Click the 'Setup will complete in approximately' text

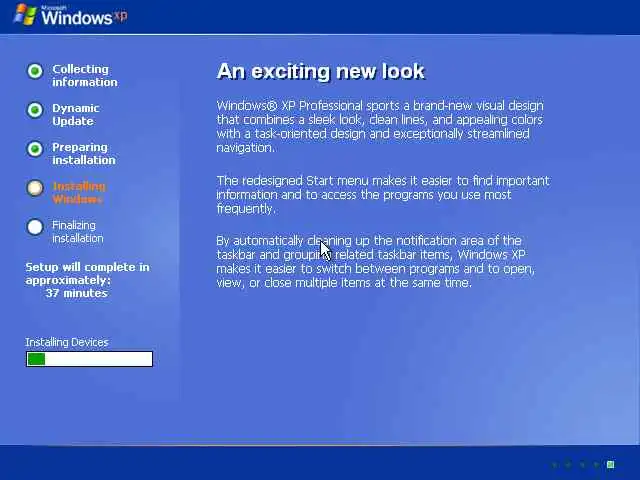(x=87, y=273)
